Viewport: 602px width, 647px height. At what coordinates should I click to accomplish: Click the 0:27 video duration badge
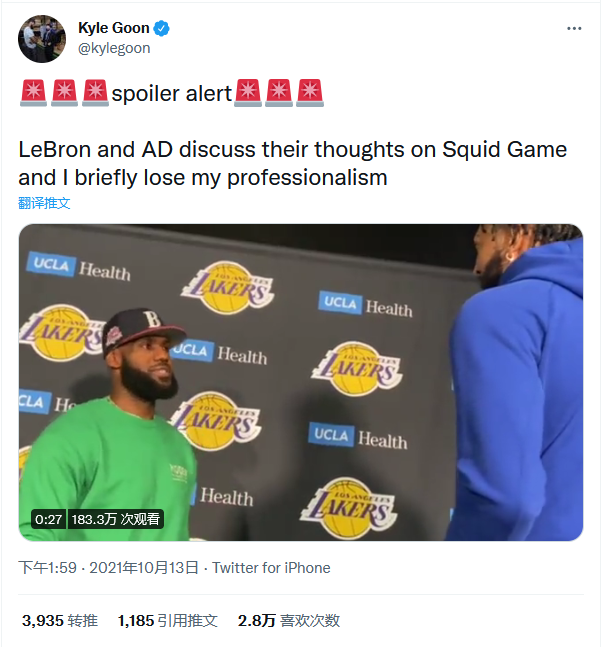(x=48, y=519)
